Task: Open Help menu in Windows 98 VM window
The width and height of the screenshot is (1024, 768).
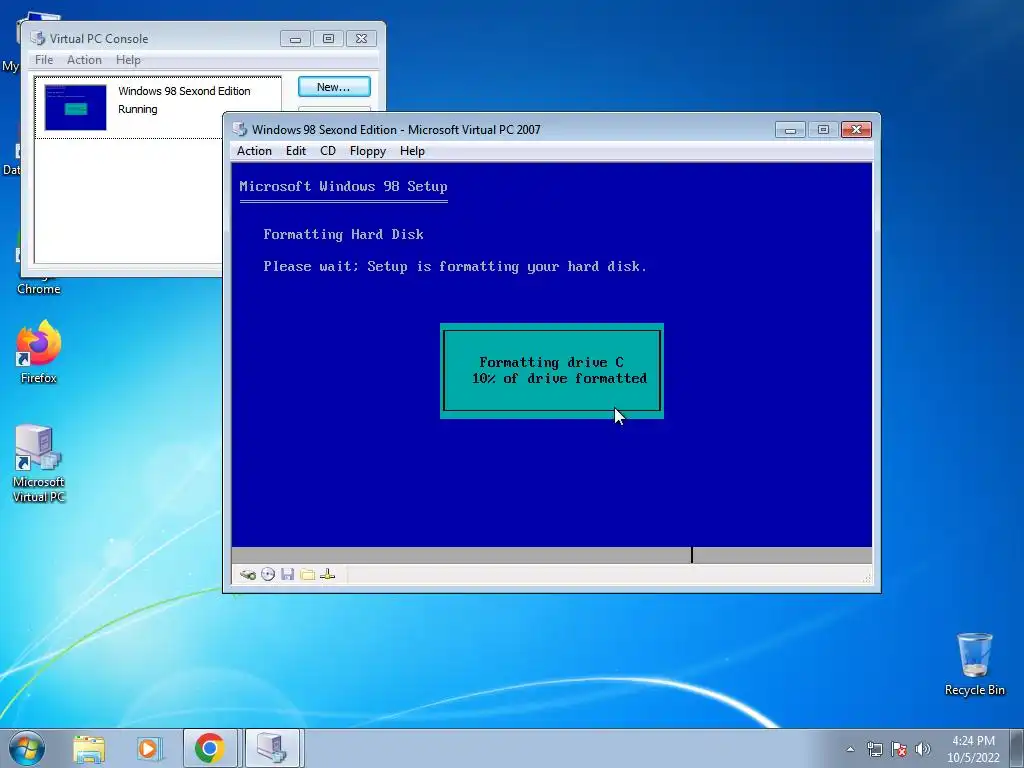Action: point(412,151)
